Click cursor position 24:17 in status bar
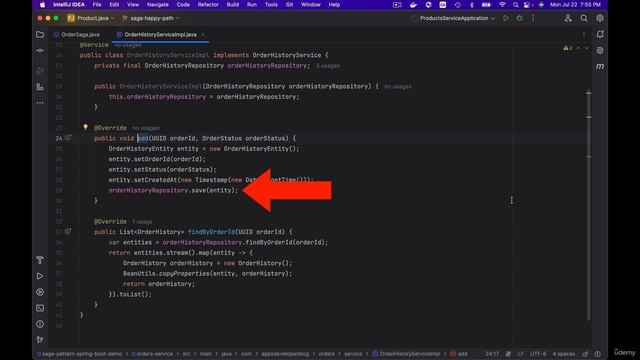 click(x=492, y=354)
